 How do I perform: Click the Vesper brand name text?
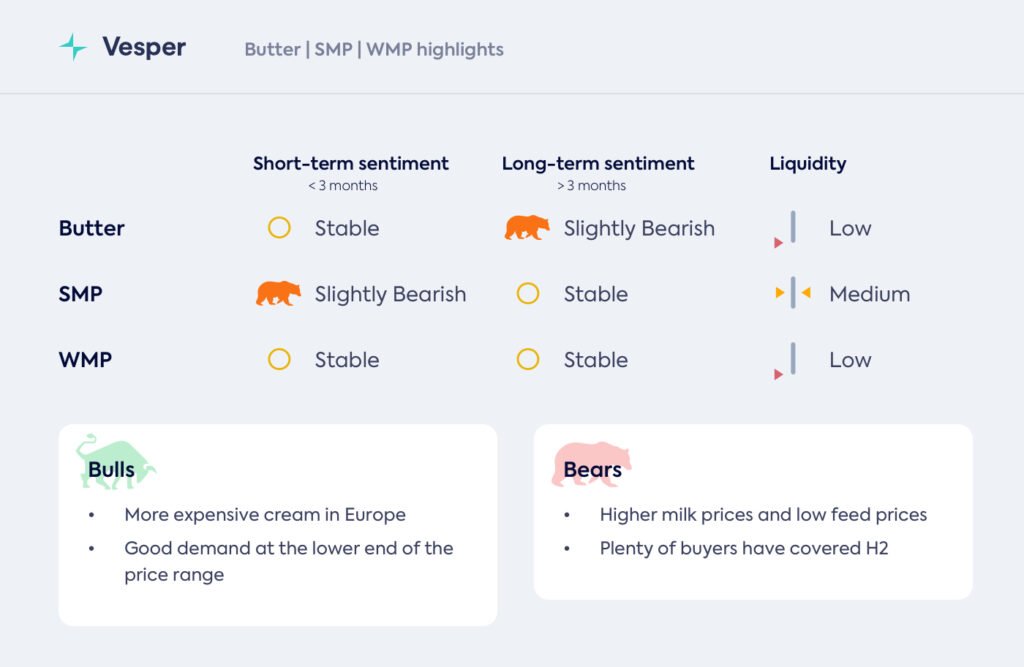pyautogui.click(x=144, y=47)
